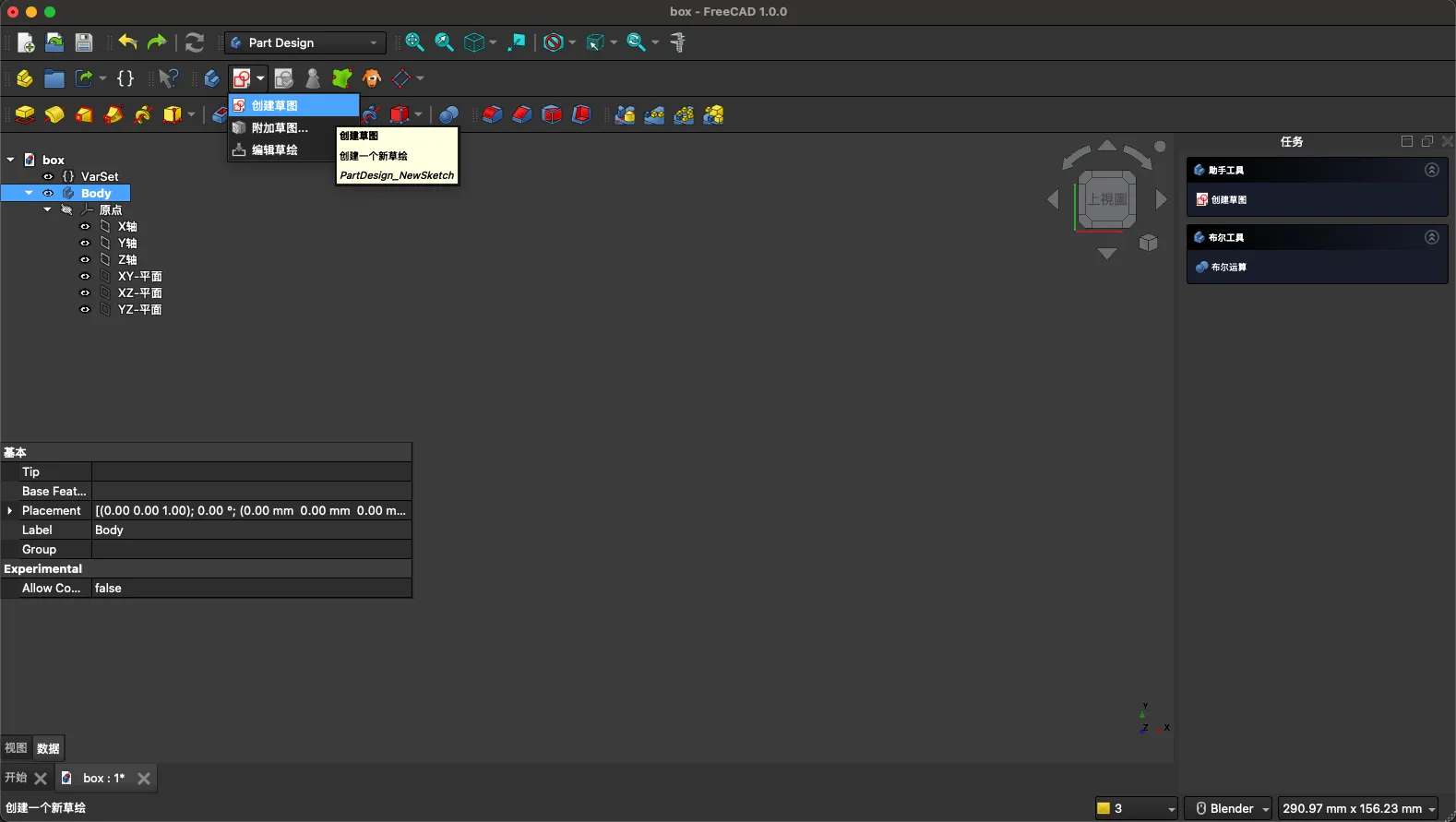Open the Blender navigation style dropdown

[x=1228, y=808]
